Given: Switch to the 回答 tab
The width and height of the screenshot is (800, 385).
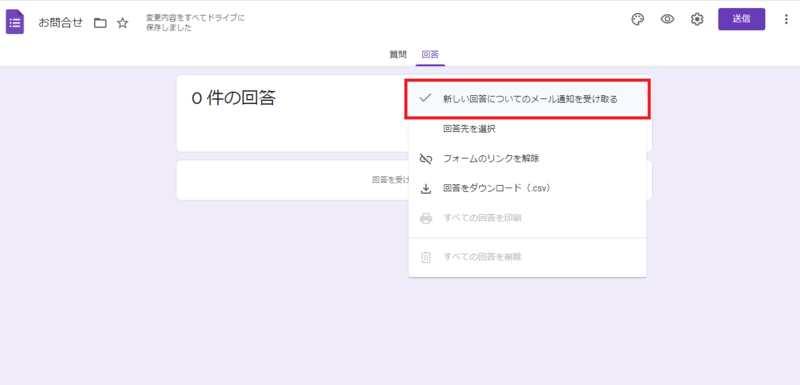Looking at the screenshot, I should pos(430,55).
